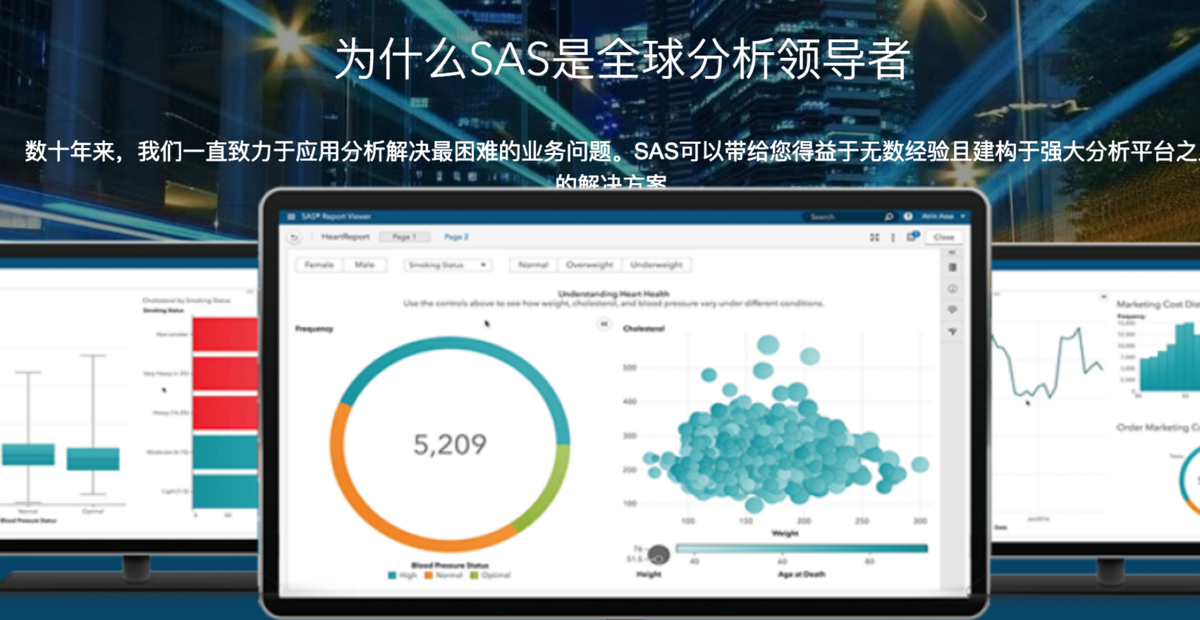
Task: Open the hamburger menu in SAS Report Viewer
Action: (x=292, y=216)
